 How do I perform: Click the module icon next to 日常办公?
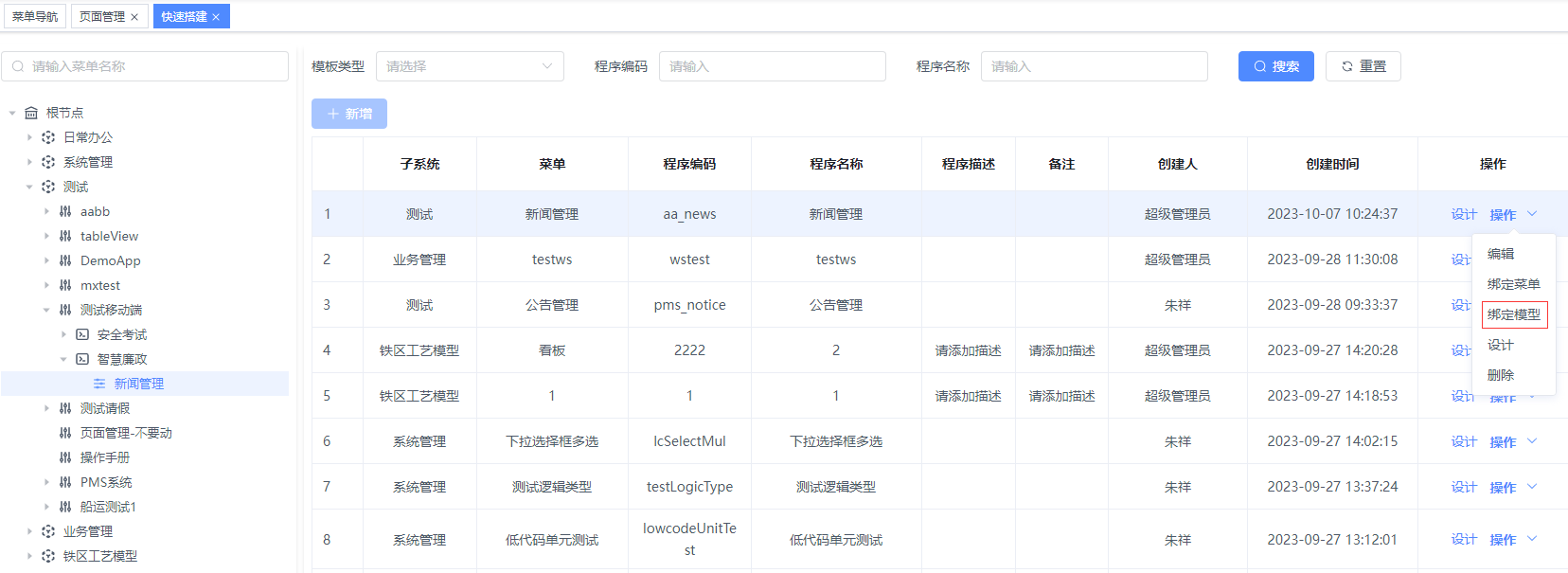[x=48, y=137]
